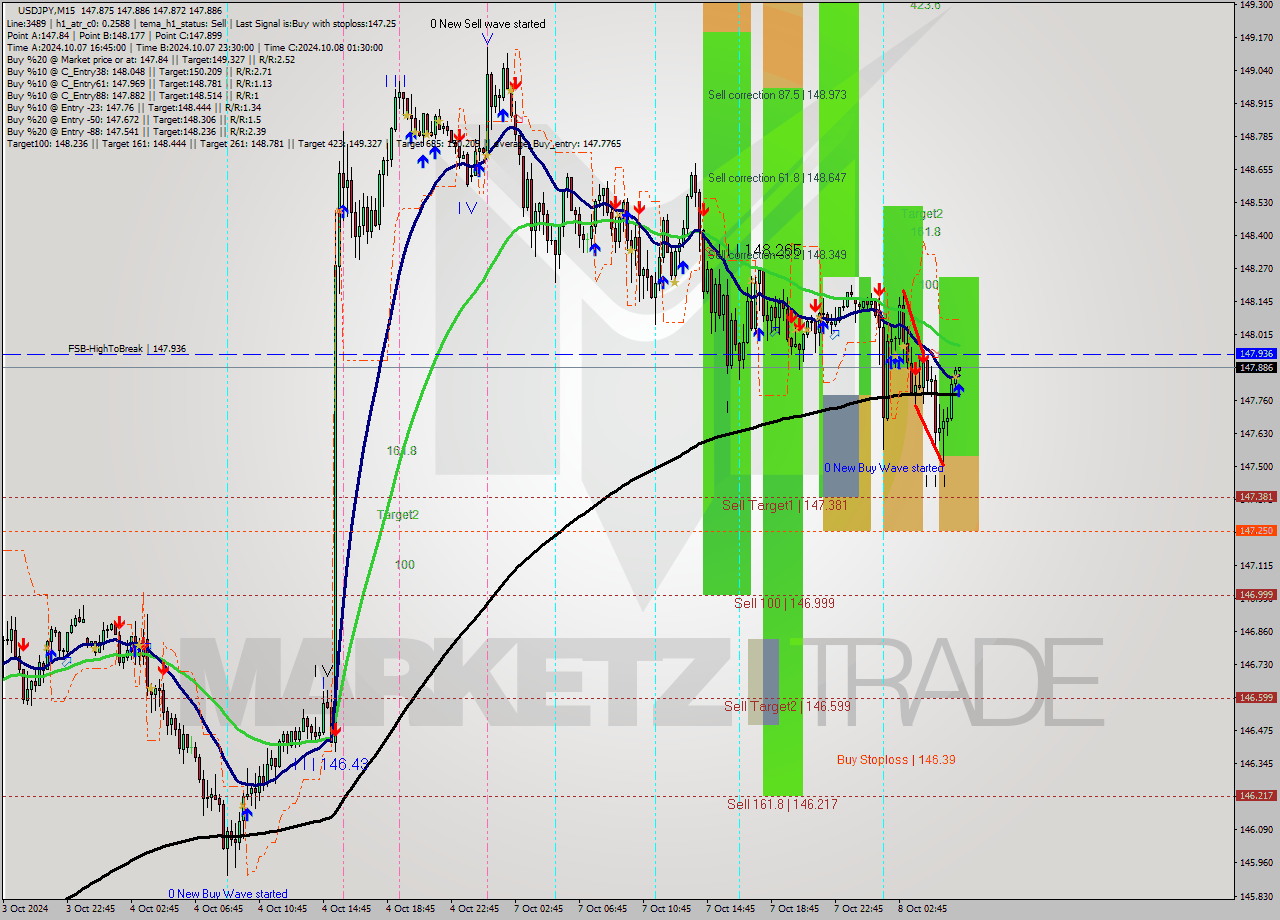
Task: Click the black 147.886 current price tag on the price axis
Action: [1256, 368]
